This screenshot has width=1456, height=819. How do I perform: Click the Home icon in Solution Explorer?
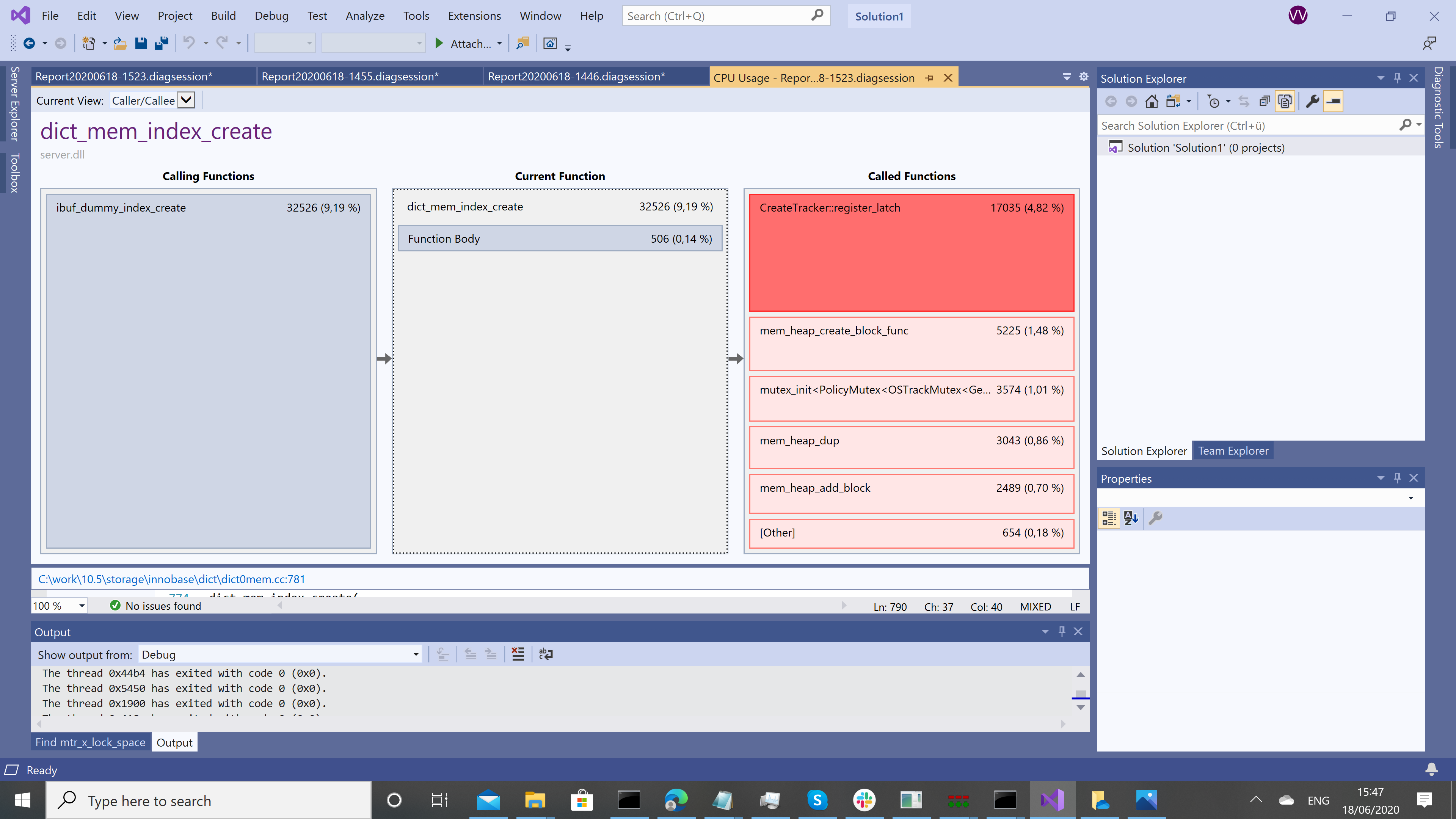[1152, 102]
